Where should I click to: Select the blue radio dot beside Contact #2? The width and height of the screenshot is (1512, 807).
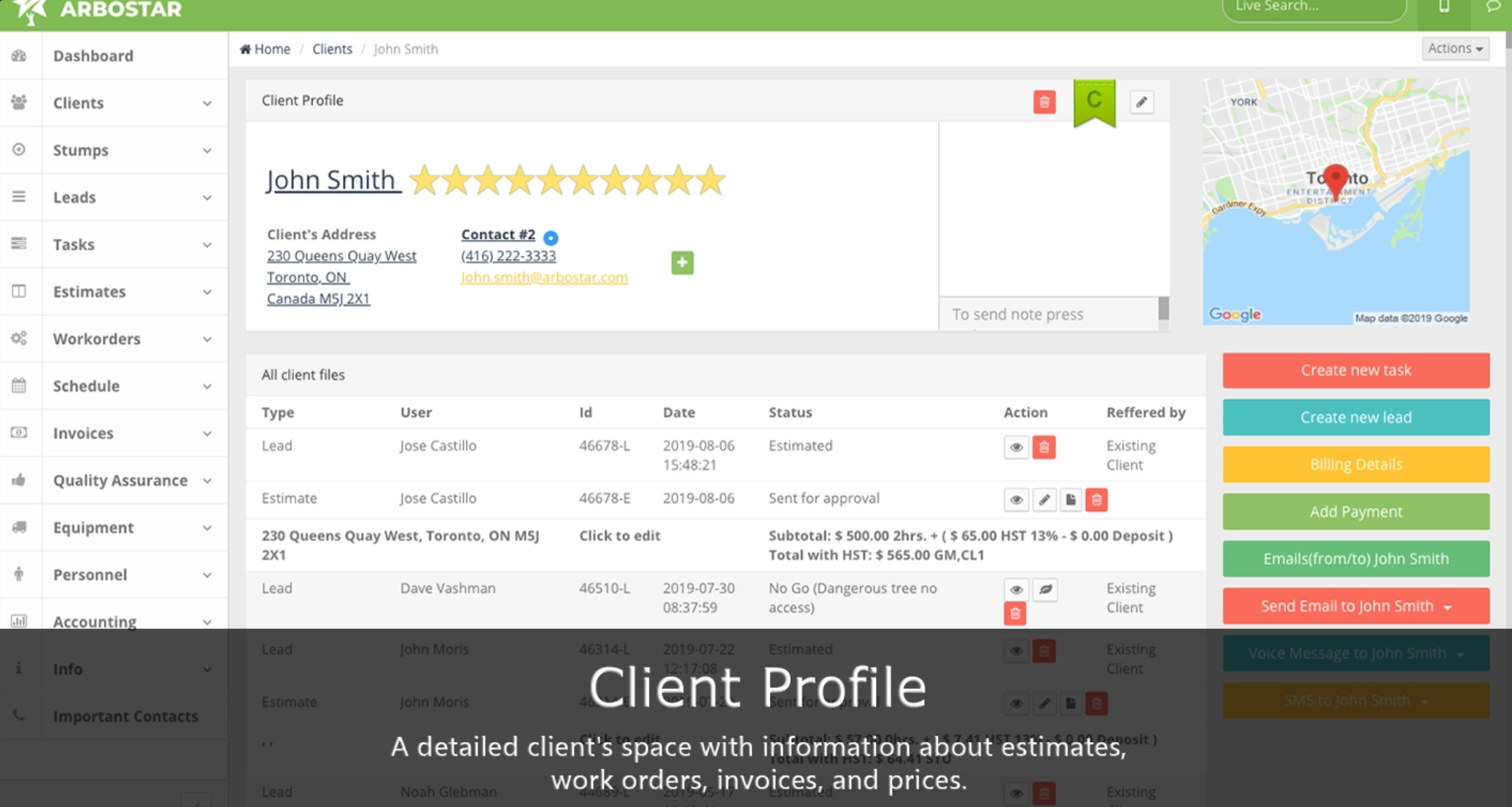coord(551,237)
